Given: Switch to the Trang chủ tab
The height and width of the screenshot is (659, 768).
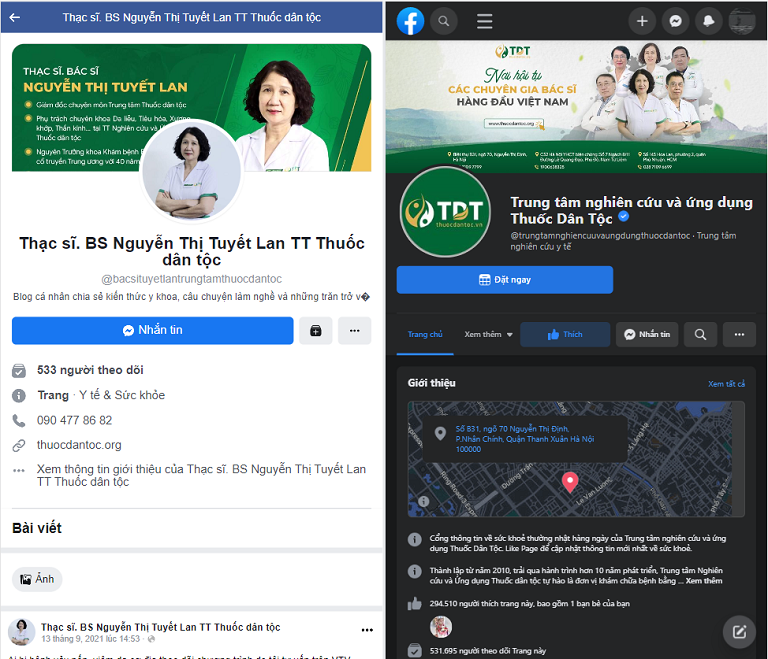Looking at the screenshot, I should click(x=425, y=334).
